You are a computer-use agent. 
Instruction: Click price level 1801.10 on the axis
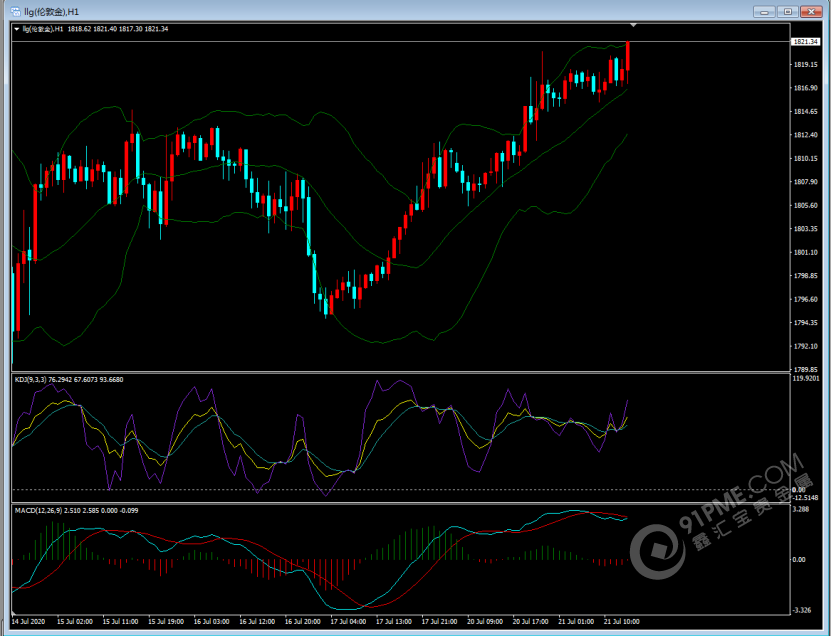805,252
